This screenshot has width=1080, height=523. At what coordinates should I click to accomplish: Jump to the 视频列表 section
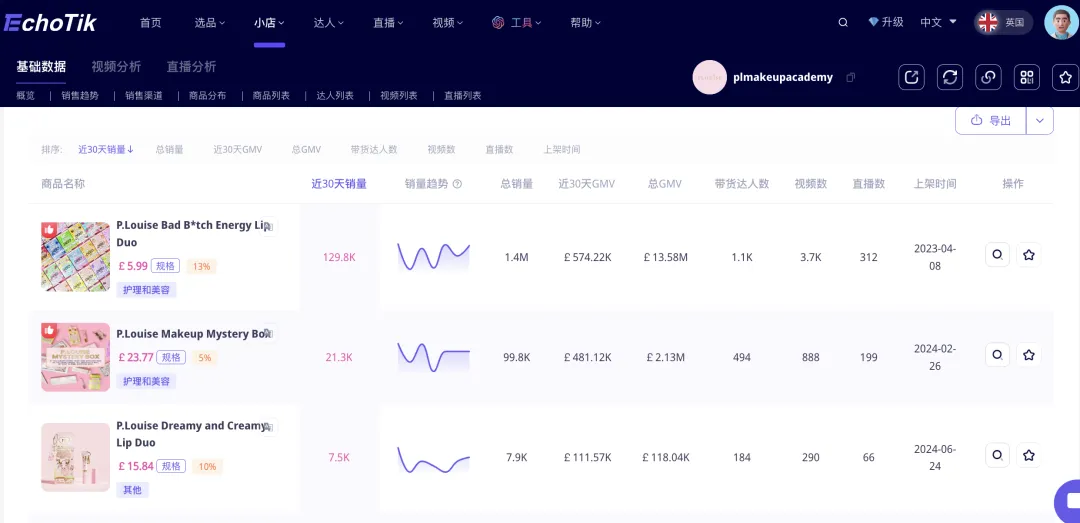[x=399, y=96]
